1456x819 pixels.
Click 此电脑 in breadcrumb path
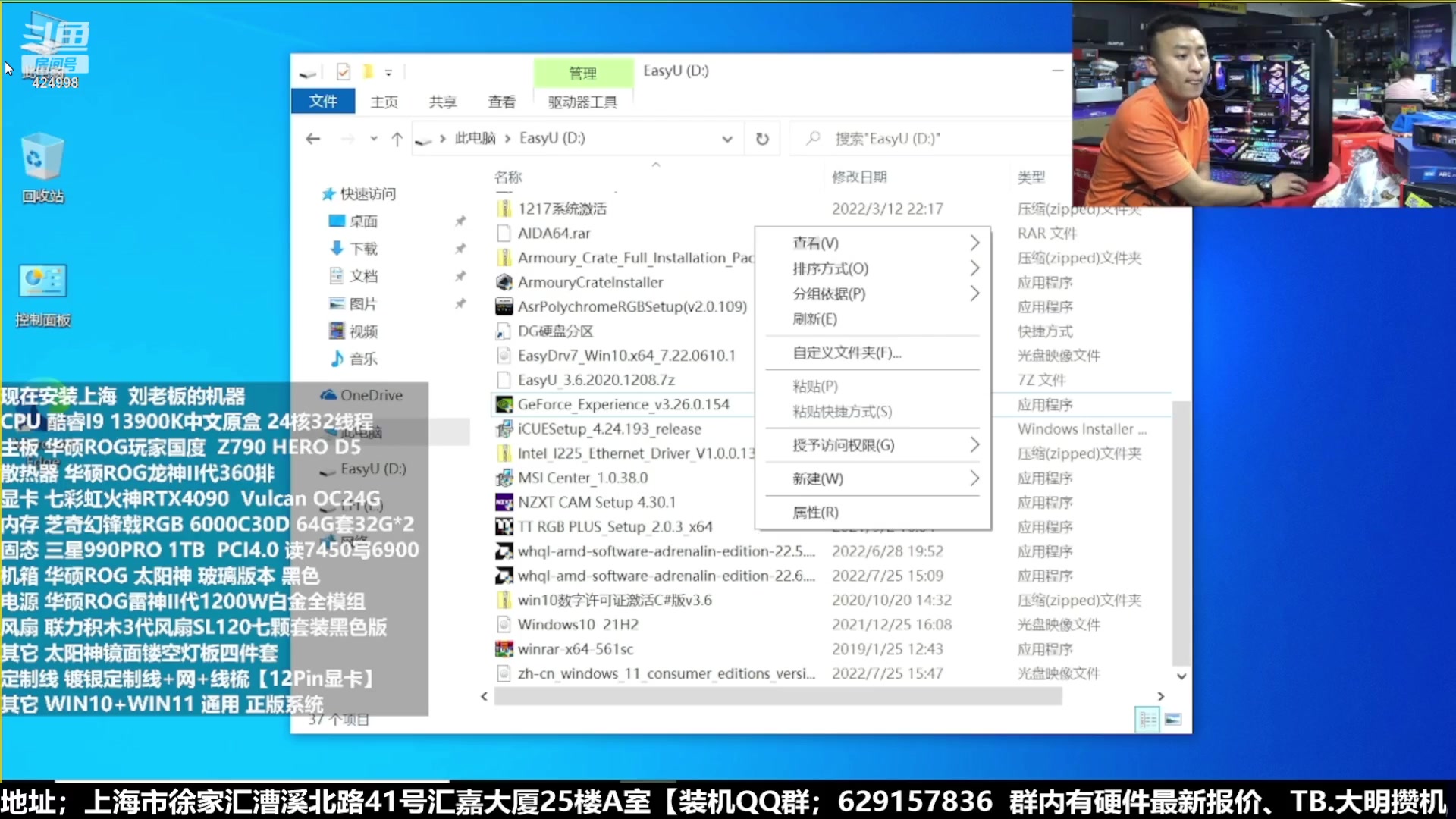point(475,138)
